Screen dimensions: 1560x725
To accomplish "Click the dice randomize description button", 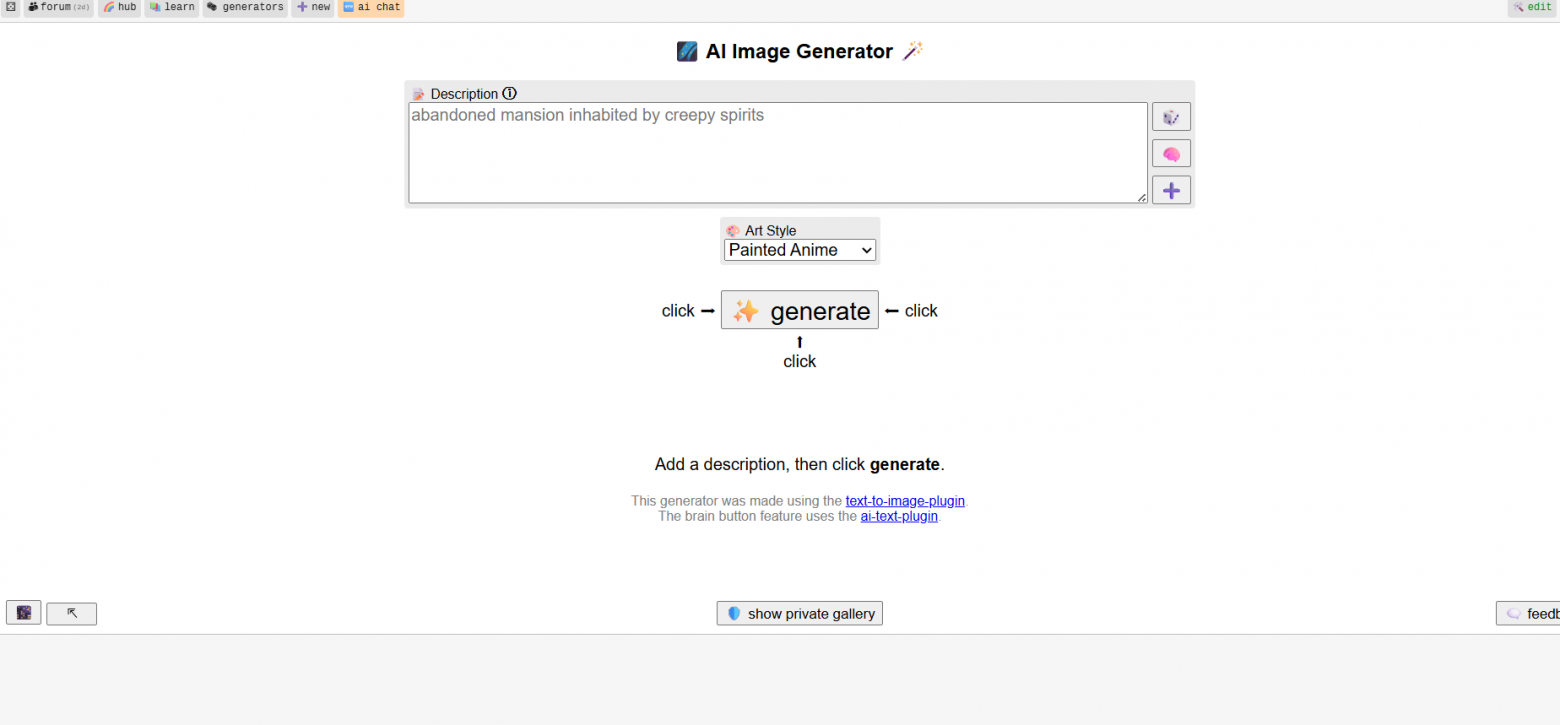I will [x=1171, y=117].
